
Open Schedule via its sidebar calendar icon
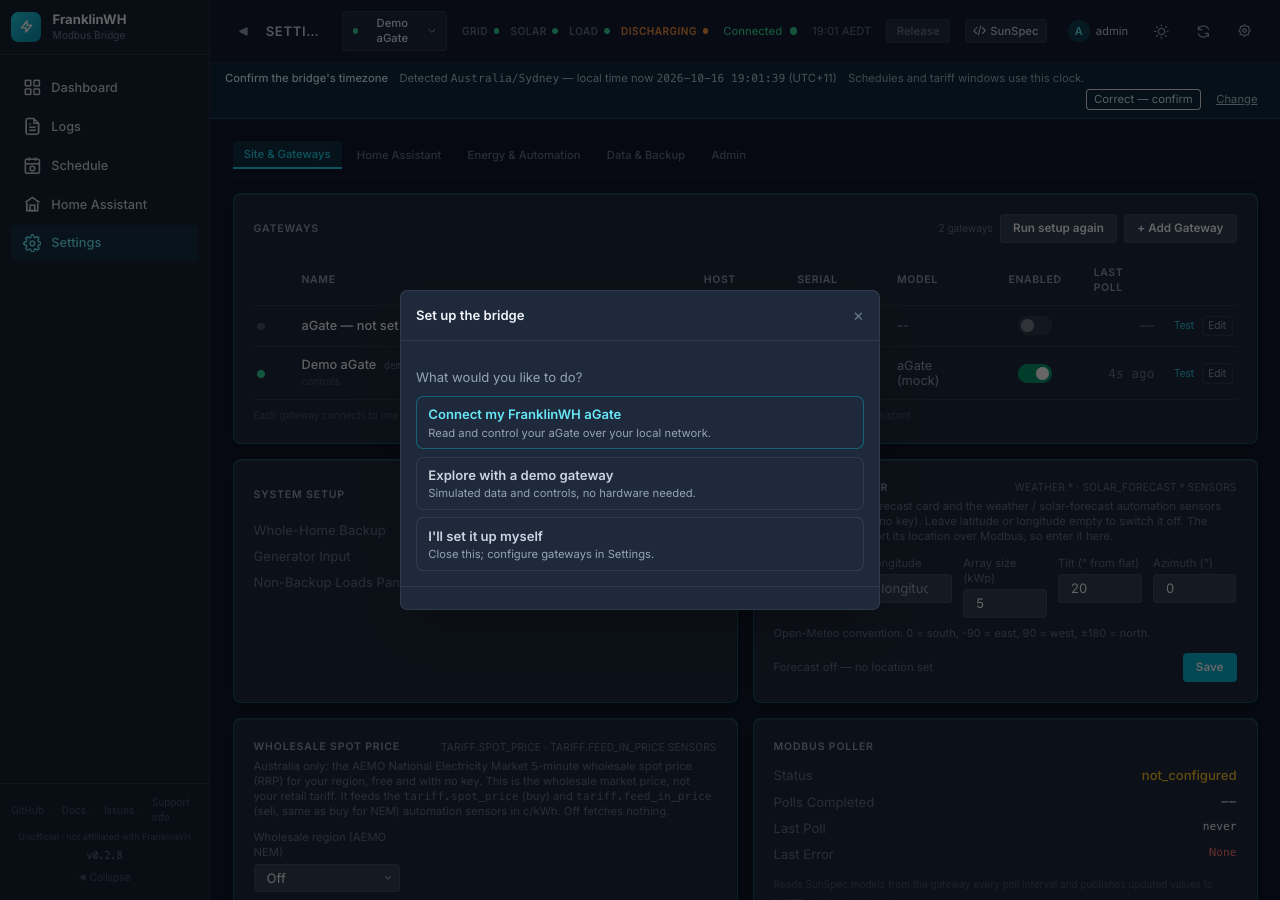(32, 166)
